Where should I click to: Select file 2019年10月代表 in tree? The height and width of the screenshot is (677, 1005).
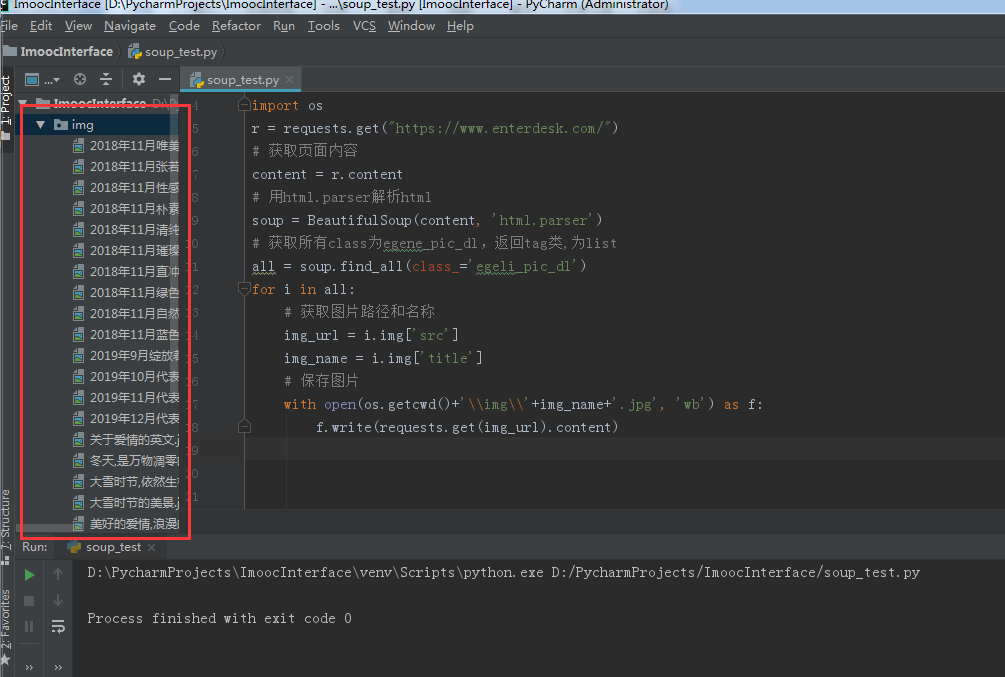(x=126, y=377)
